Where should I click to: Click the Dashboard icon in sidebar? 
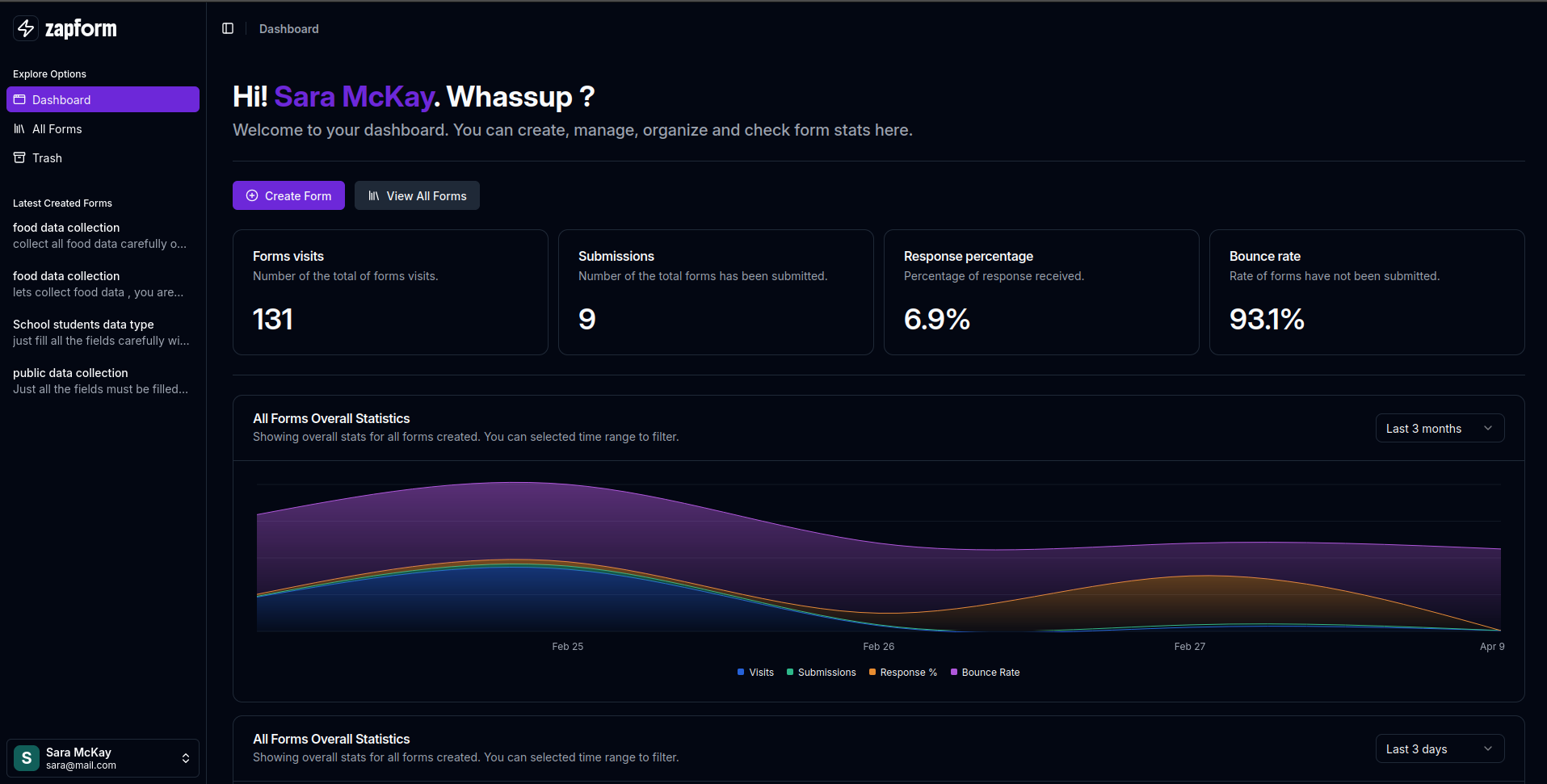tap(19, 99)
